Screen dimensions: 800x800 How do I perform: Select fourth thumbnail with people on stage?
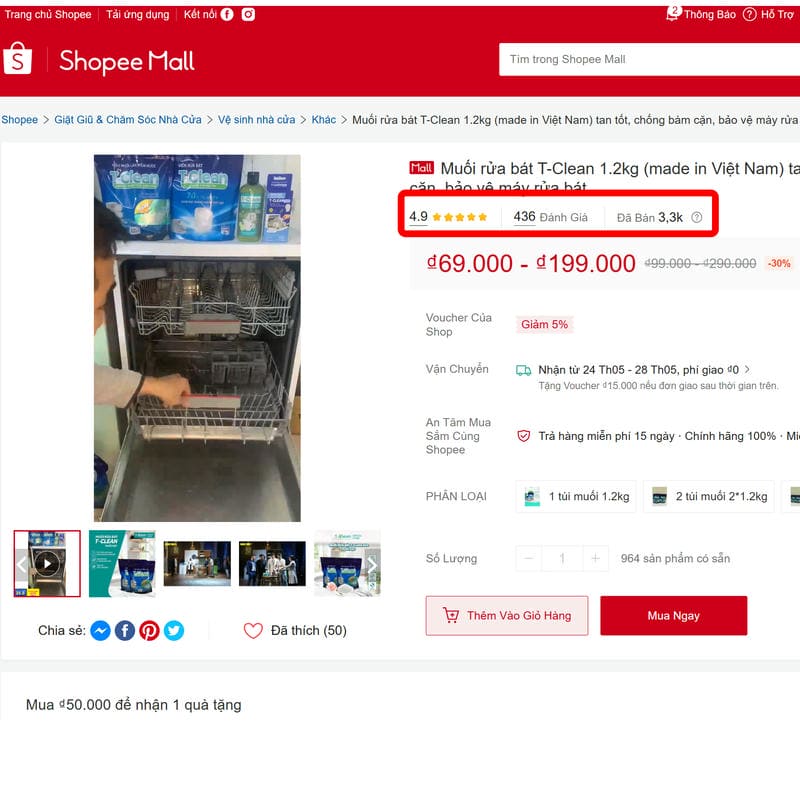[x=272, y=564]
